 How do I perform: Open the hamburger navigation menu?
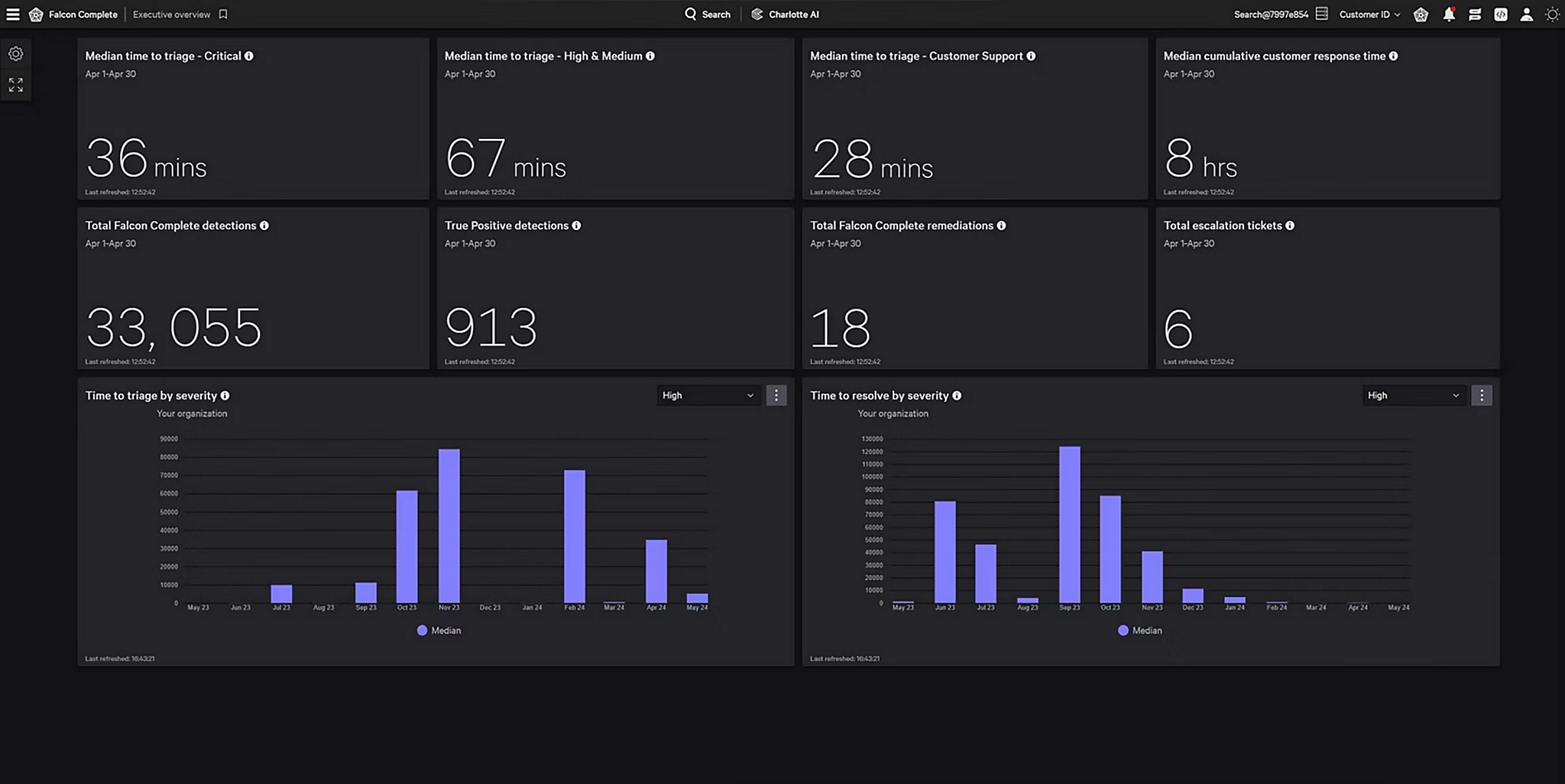[13, 15]
